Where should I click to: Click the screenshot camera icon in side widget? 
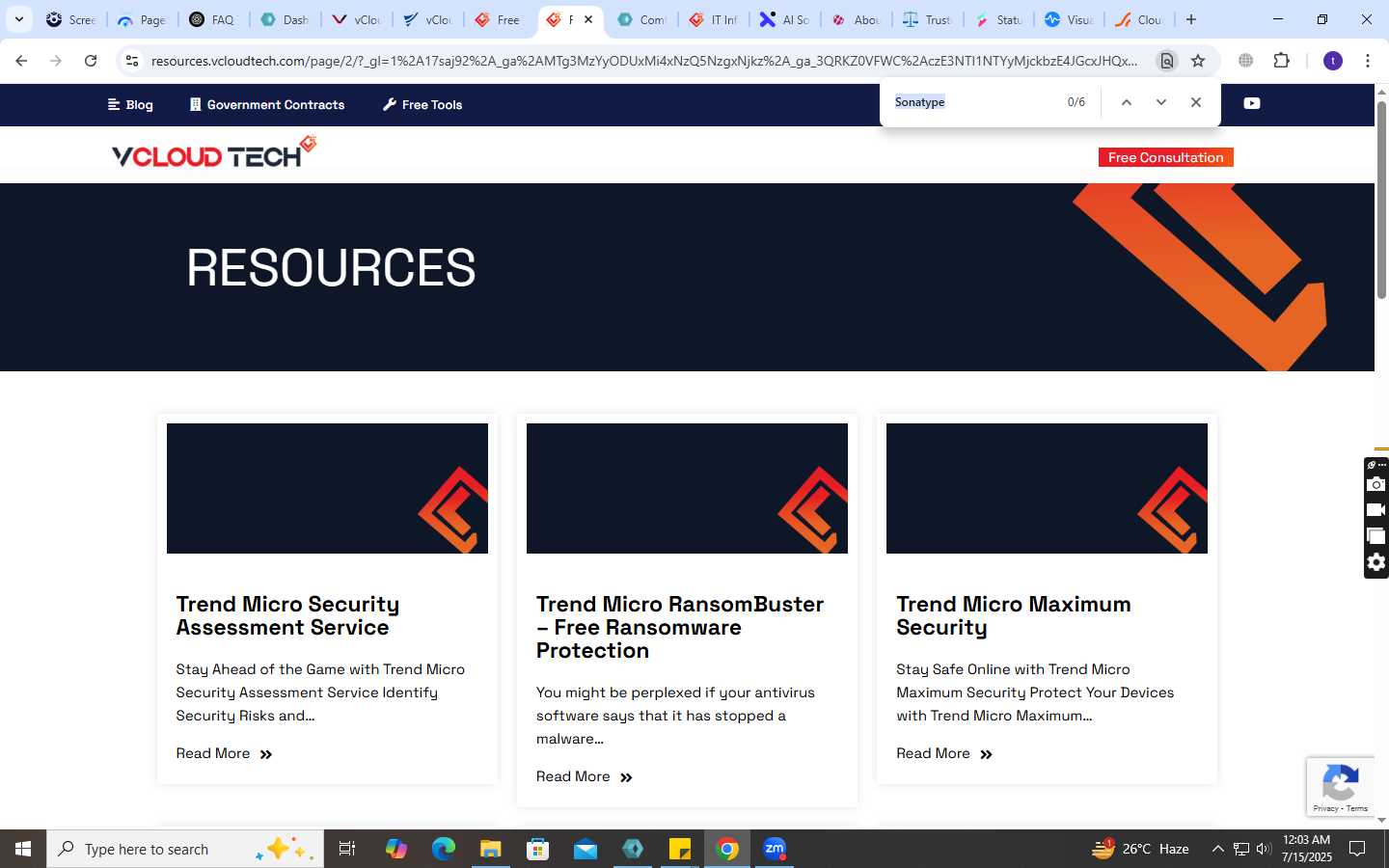(1376, 484)
